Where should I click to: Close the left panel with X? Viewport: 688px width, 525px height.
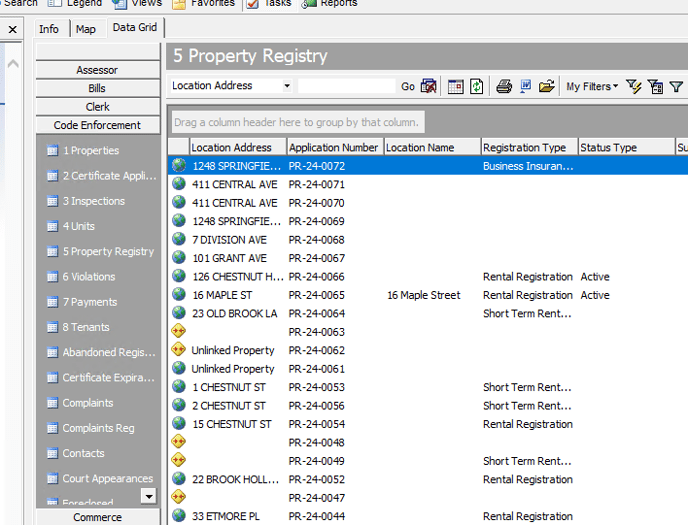click(x=13, y=29)
